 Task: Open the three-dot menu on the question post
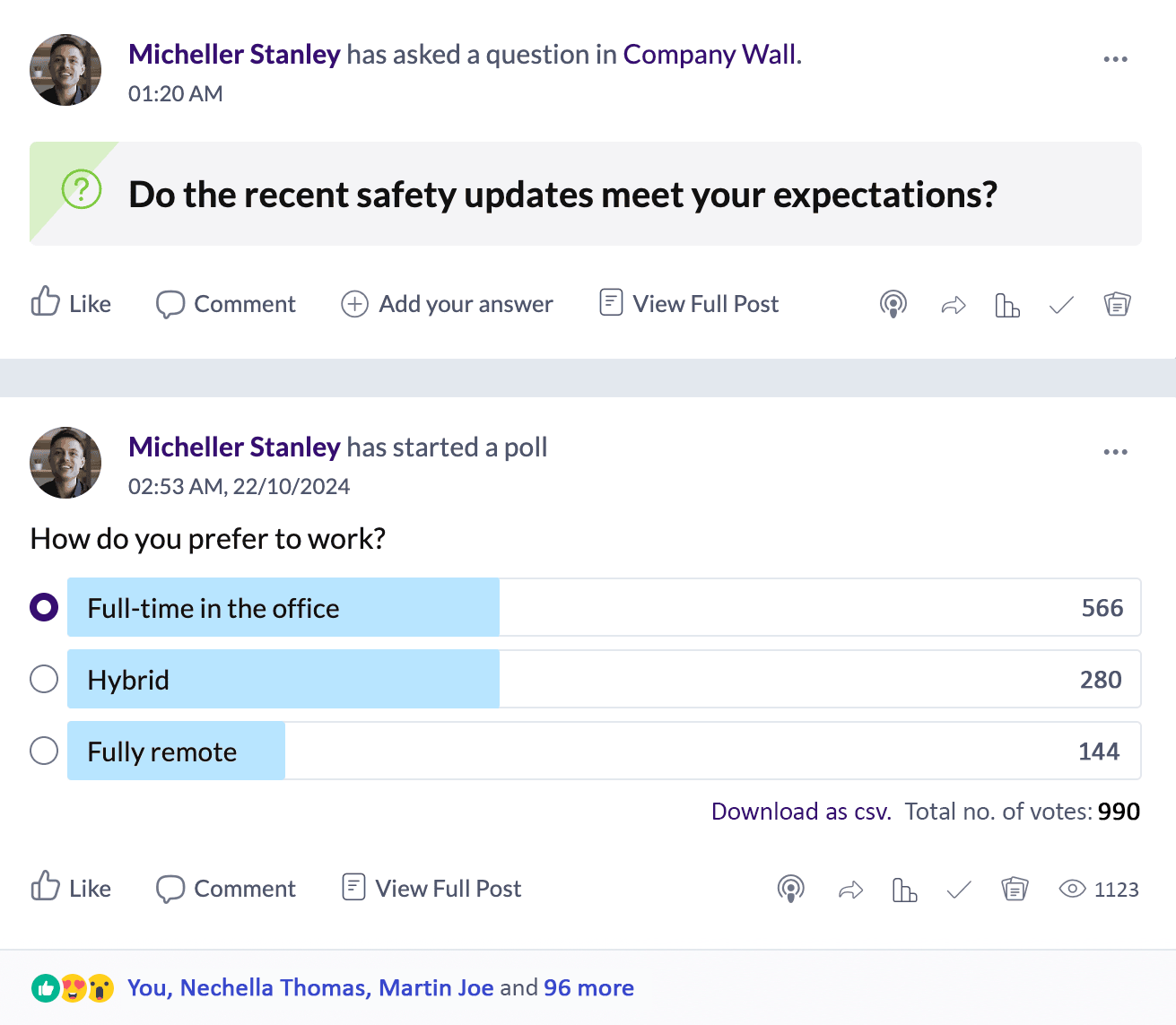click(1115, 59)
